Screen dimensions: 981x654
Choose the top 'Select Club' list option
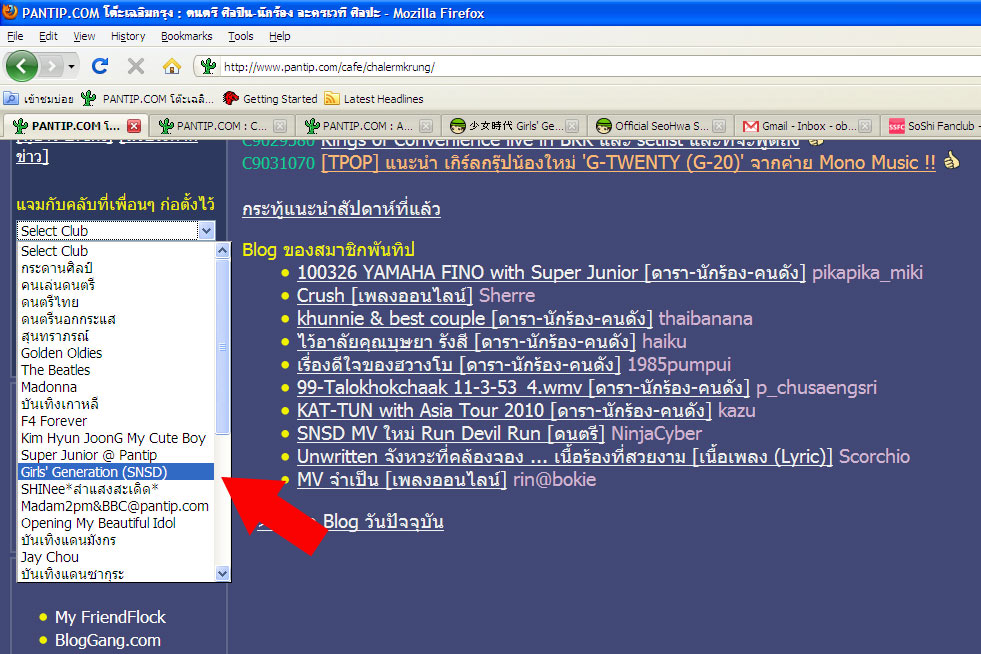(x=116, y=251)
